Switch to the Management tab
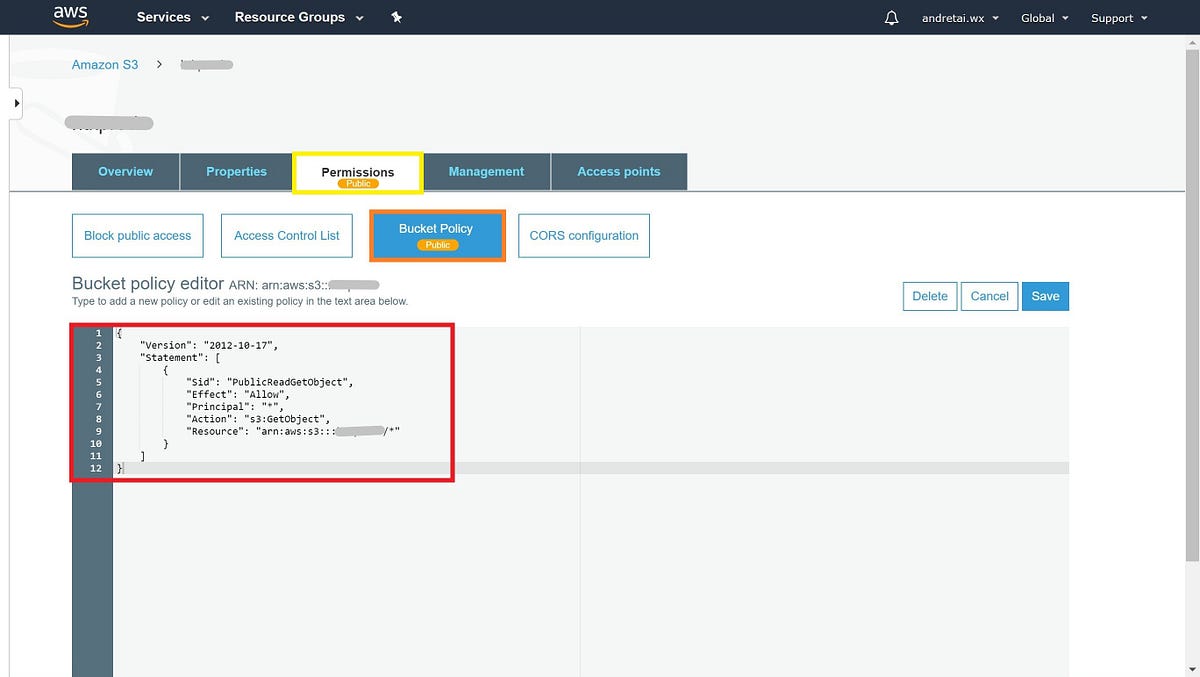The image size is (1200, 677). (486, 171)
